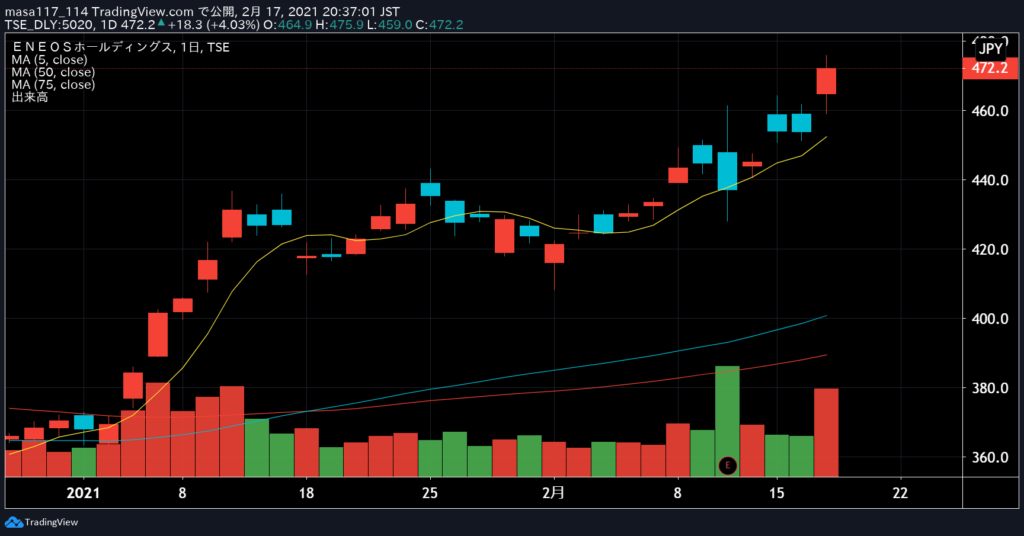Click the 400.0 price axis label

point(990,319)
